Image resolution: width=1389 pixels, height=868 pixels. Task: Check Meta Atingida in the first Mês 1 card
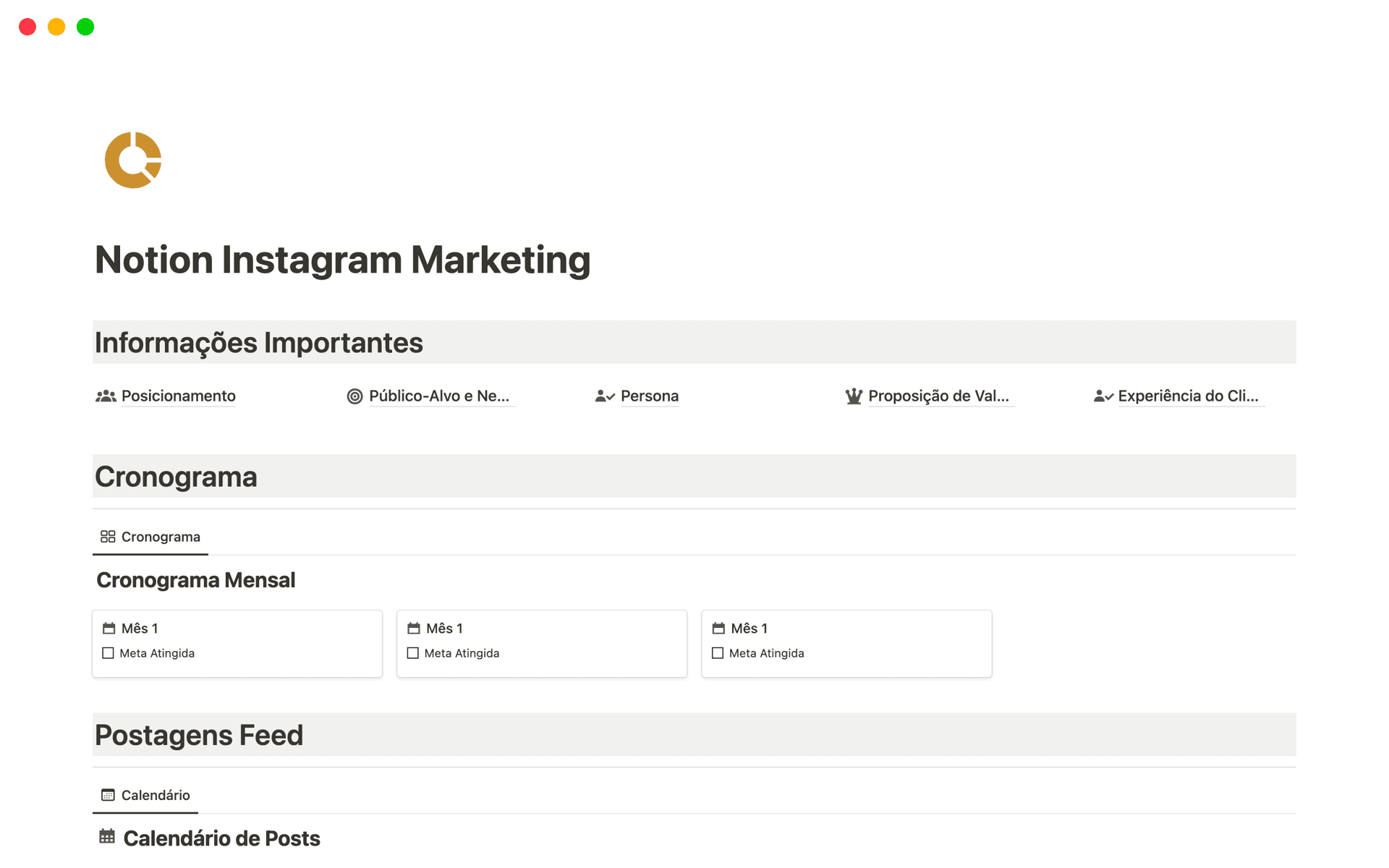109,653
